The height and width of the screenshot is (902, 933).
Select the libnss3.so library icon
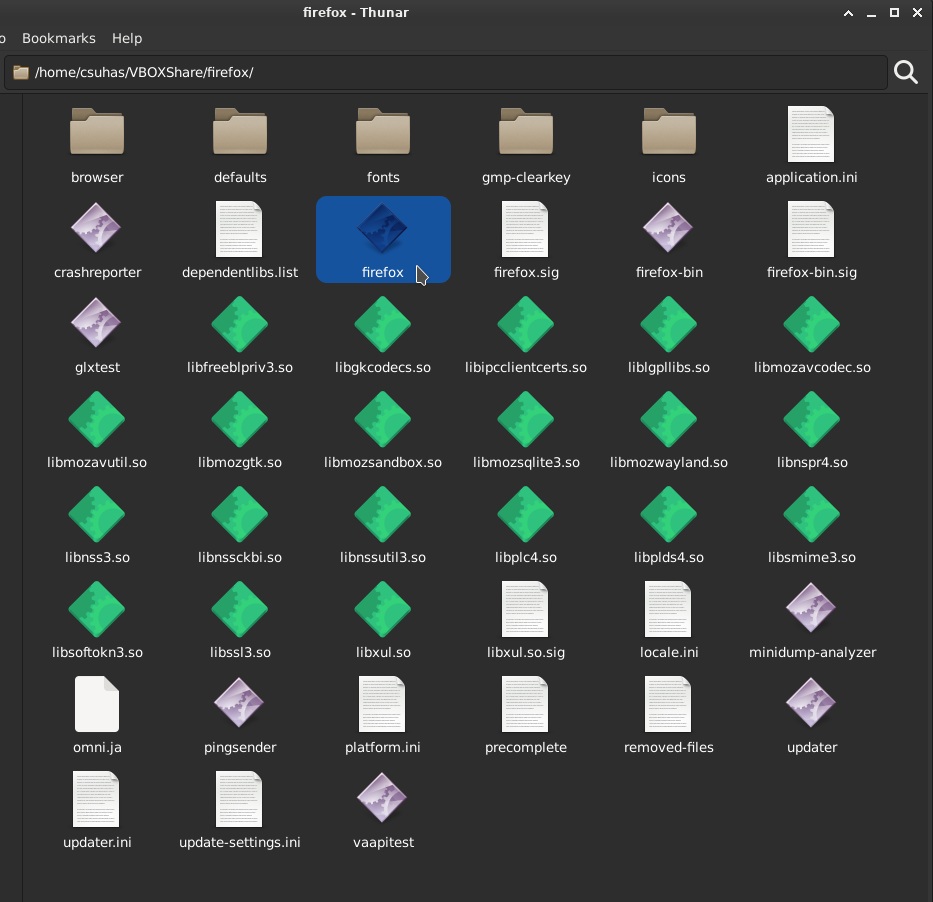(x=96, y=515)
